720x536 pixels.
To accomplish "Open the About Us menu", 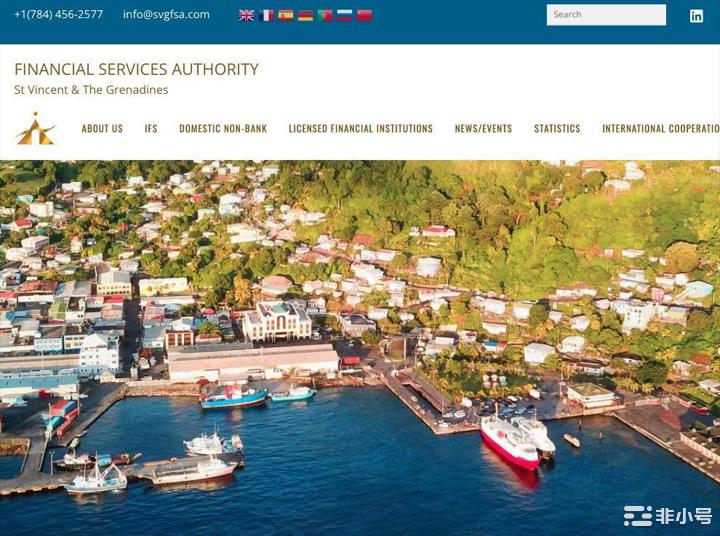I will coord(102,129).
